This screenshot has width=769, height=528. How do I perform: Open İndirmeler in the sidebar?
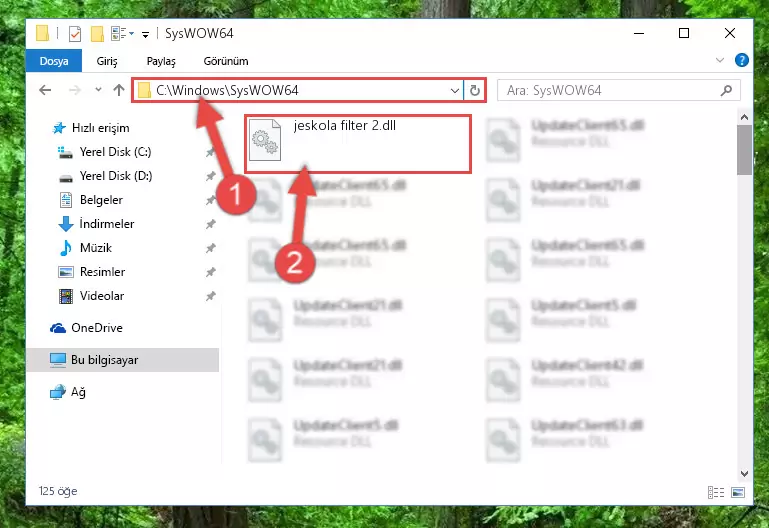tap(96, 224)
